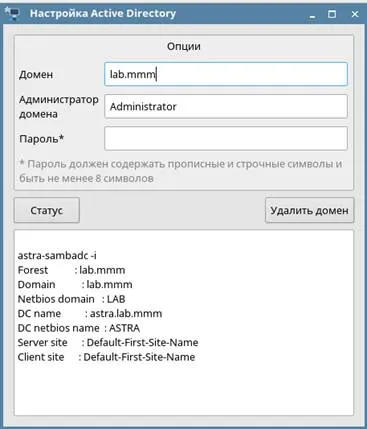Click the Domain : lab.mmm output line
This screenshot has width=367, height=429.
click(x=75, y=284)
